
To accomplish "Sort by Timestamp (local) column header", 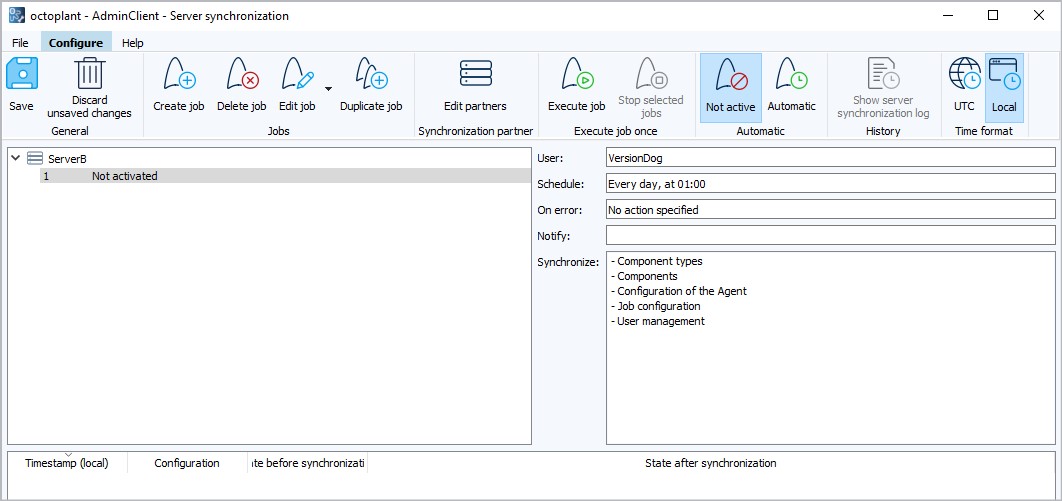I will point(66,463).
